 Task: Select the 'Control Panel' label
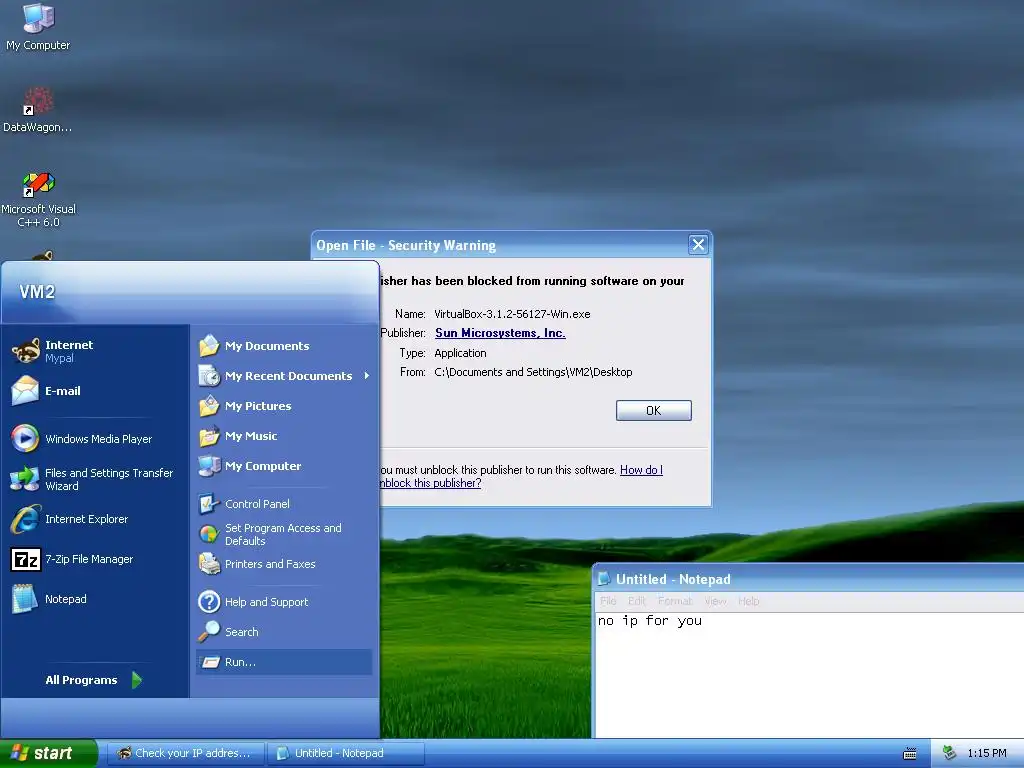(x=257, y=504)
